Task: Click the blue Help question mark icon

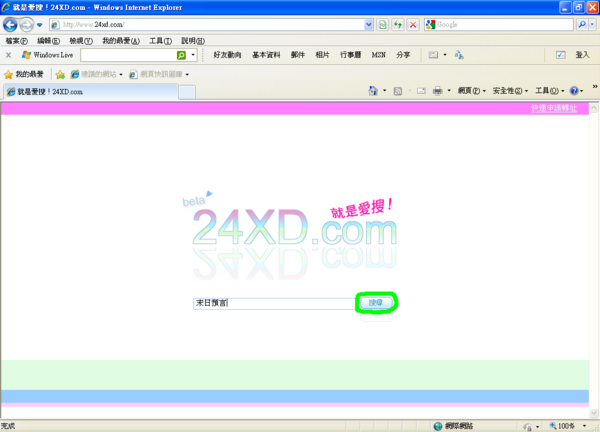Action: coord(574,91)
